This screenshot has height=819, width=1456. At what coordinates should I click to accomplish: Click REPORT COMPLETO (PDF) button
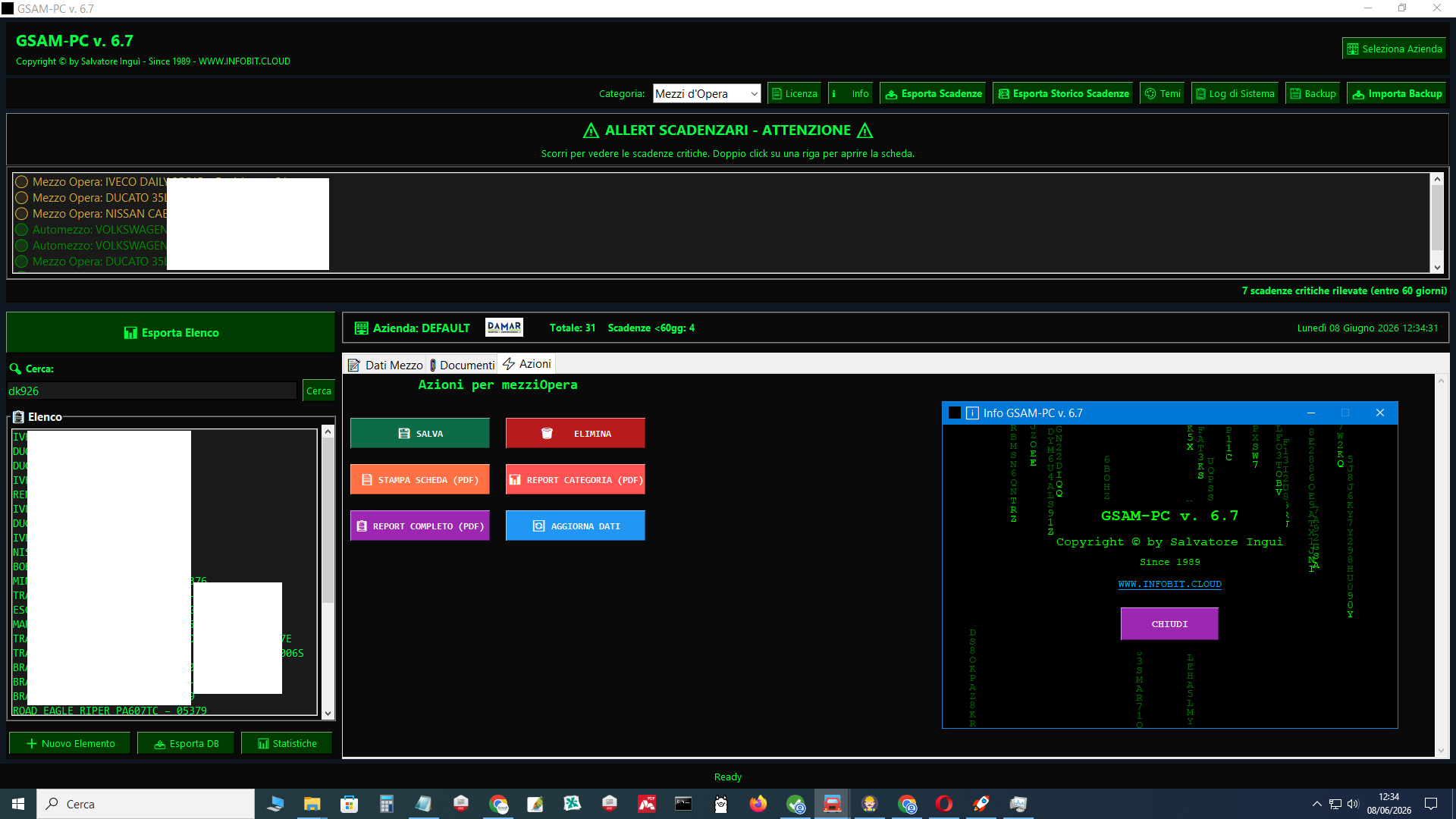pos(420,526)
